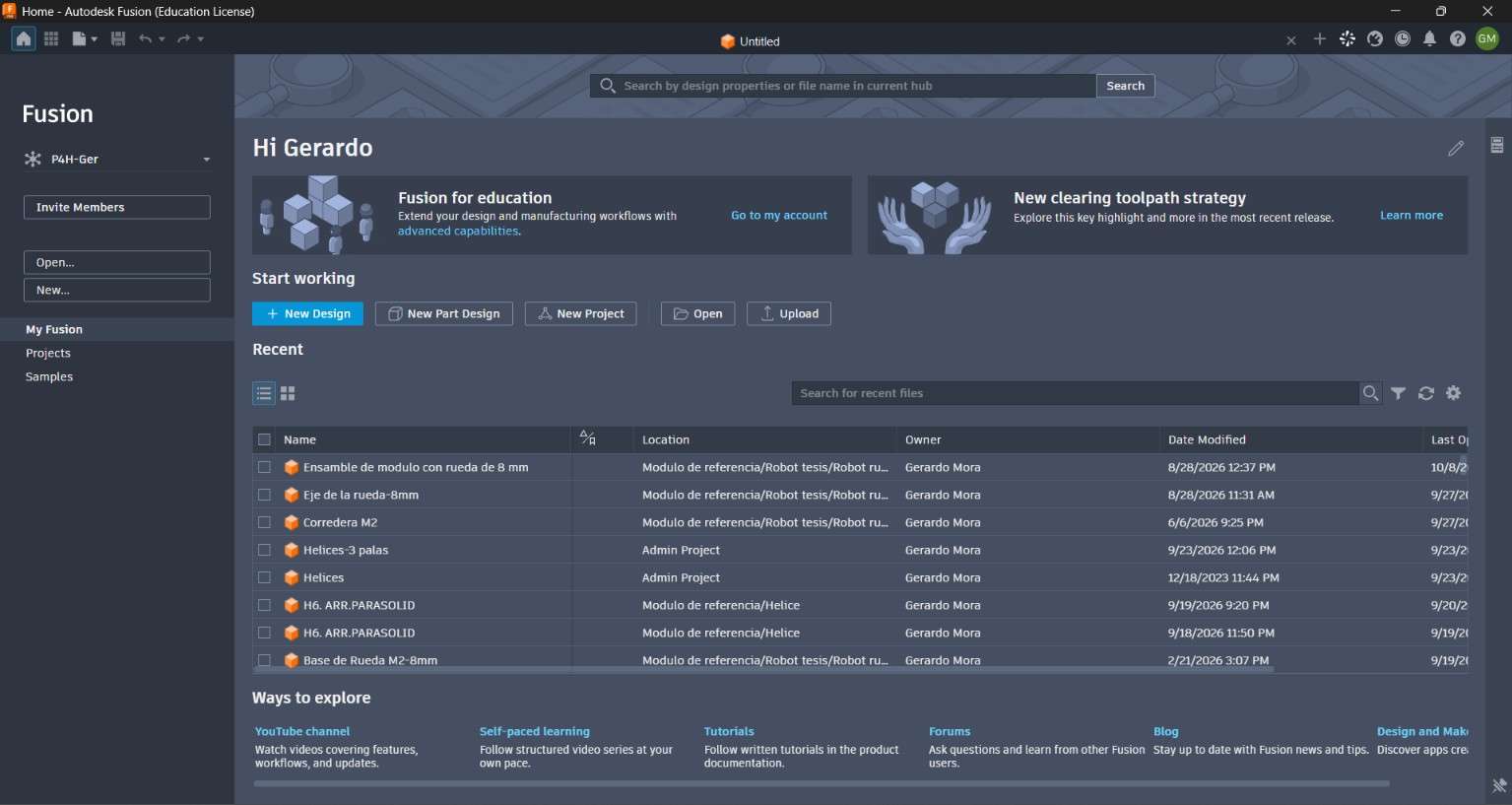Open the File menu dropdown arrow
This screenshot has width=1512, height=805.
point(95,39)
